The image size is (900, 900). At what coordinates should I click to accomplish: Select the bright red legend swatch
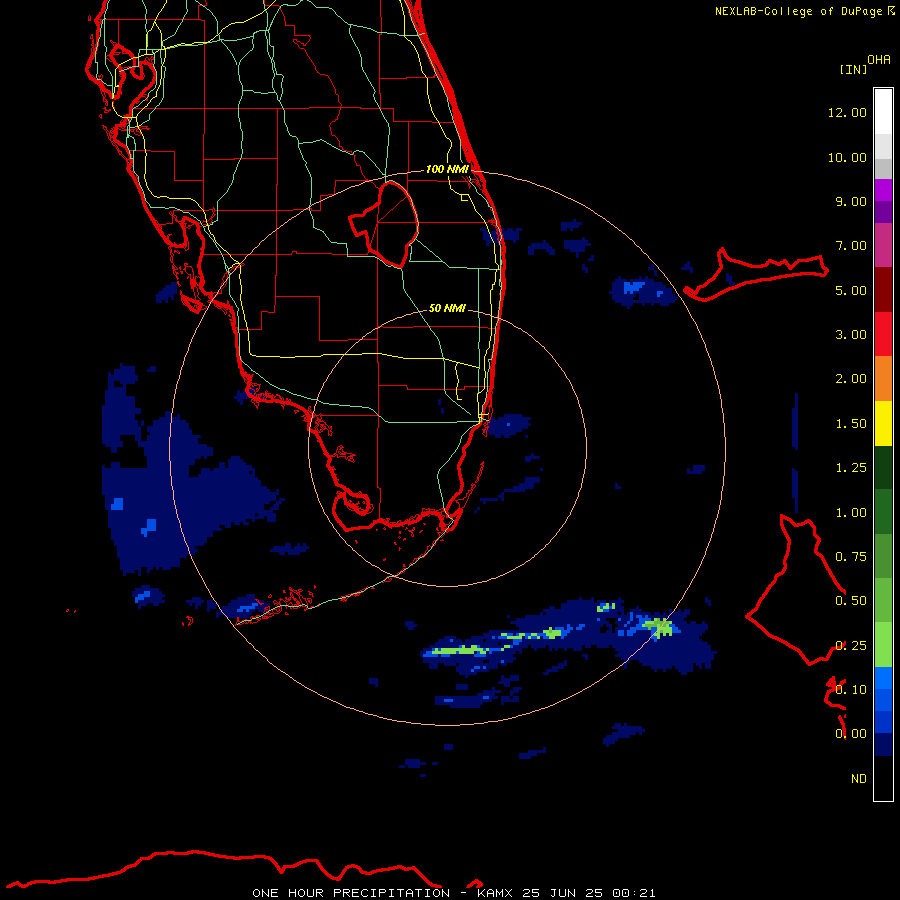tap(883, 334)
